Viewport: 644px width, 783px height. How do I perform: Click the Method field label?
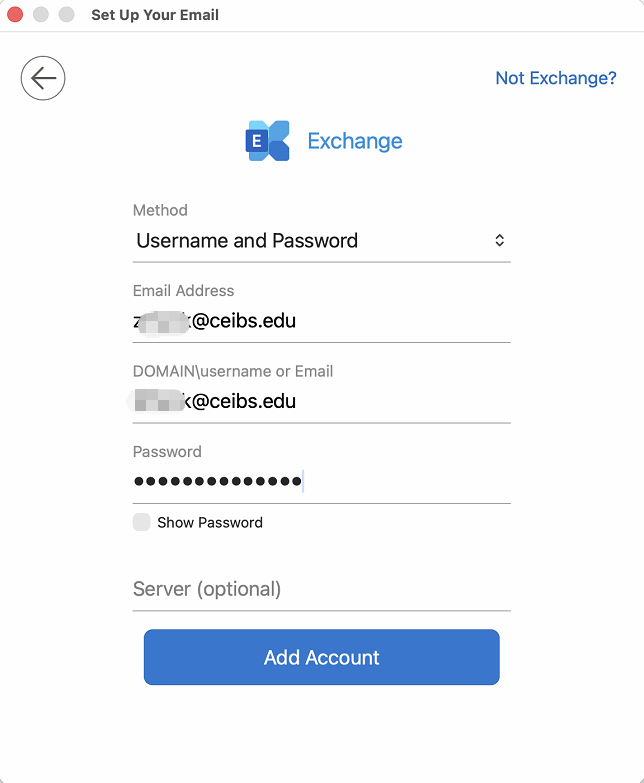pos(160,210)
